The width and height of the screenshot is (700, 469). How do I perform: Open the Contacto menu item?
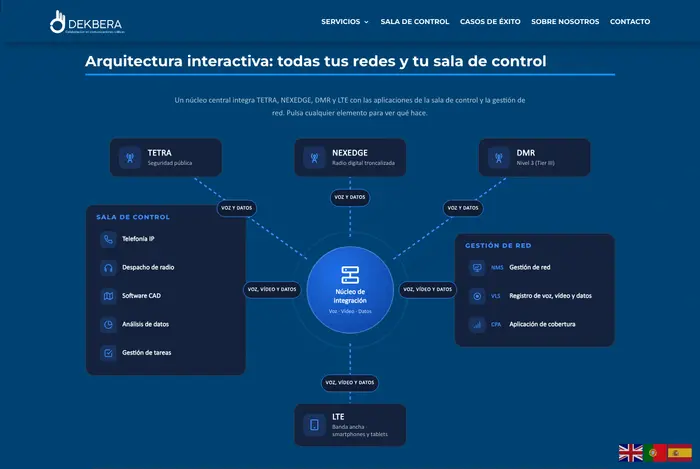[630, 21]
